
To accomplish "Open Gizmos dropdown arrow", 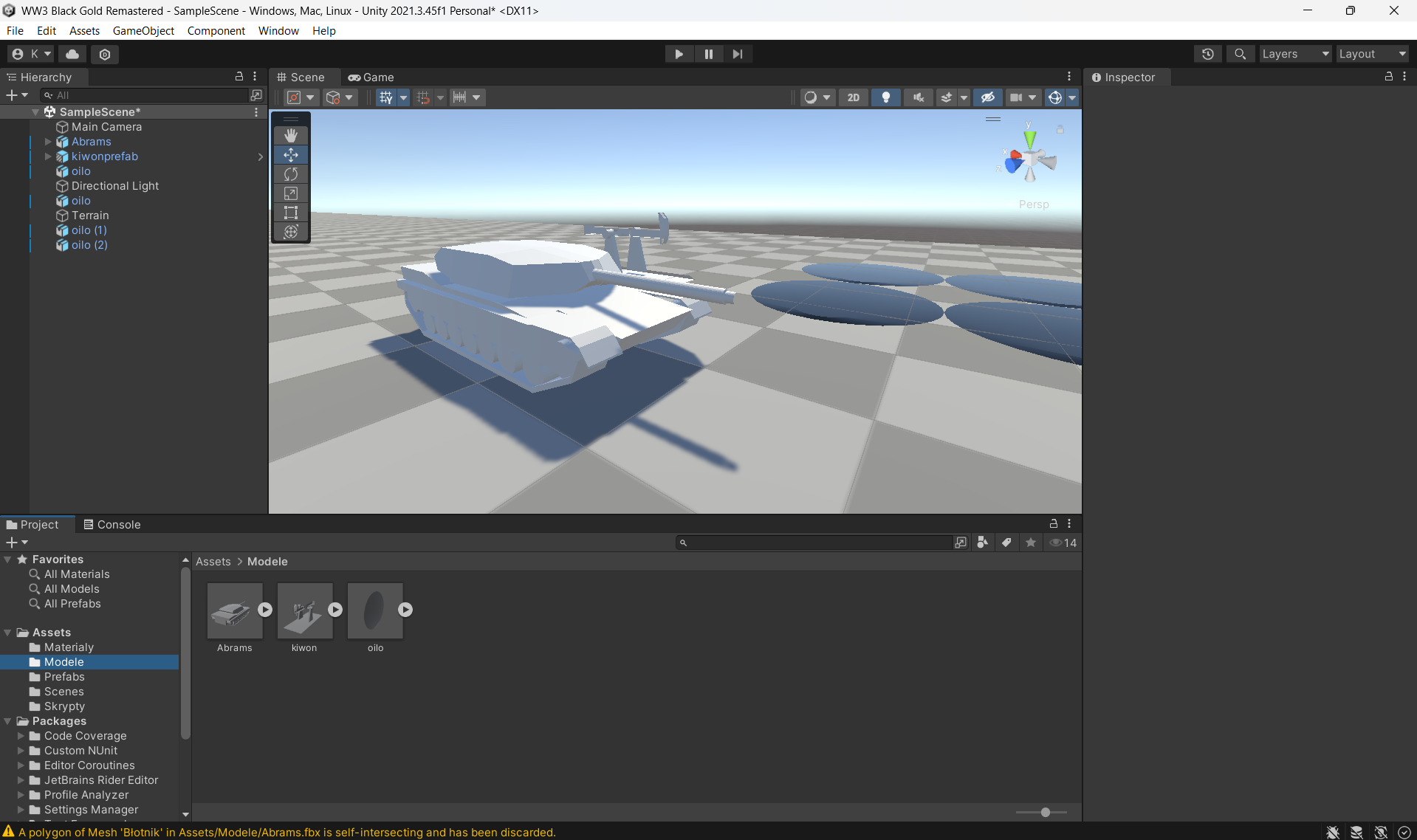I will coord(1072,97).
